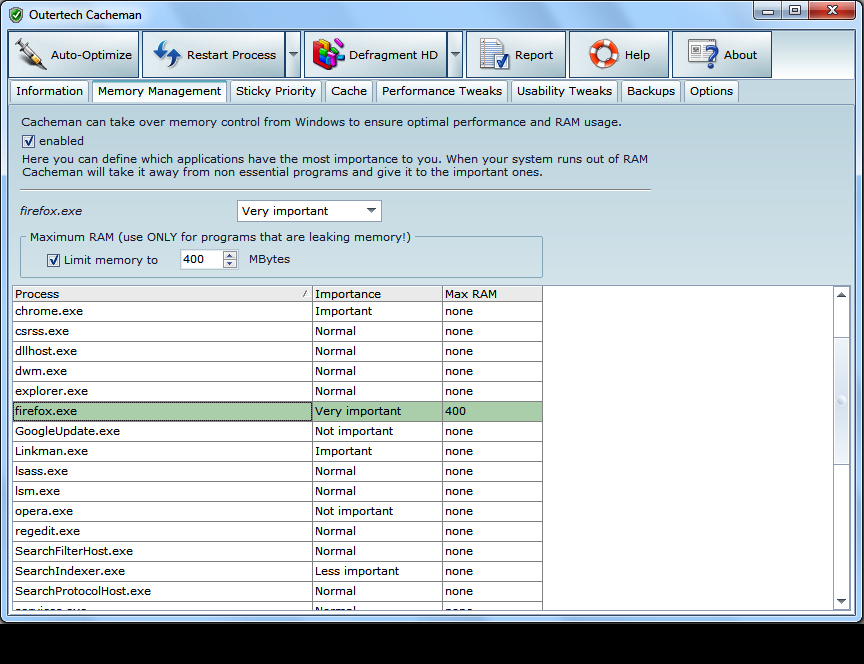The image size is (864, 664).
Task: Click the Important cell for Linkman.exe
Action: point(377,451)
